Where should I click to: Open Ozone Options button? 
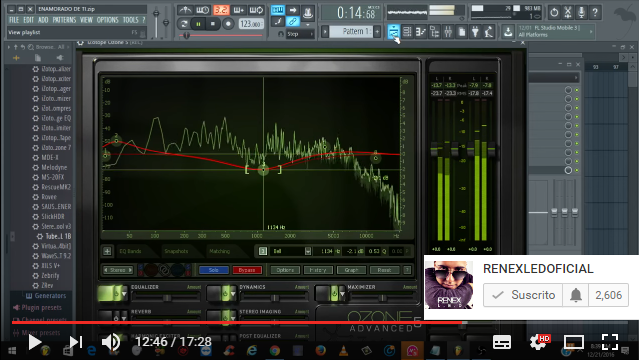click(x=285, y=270)
